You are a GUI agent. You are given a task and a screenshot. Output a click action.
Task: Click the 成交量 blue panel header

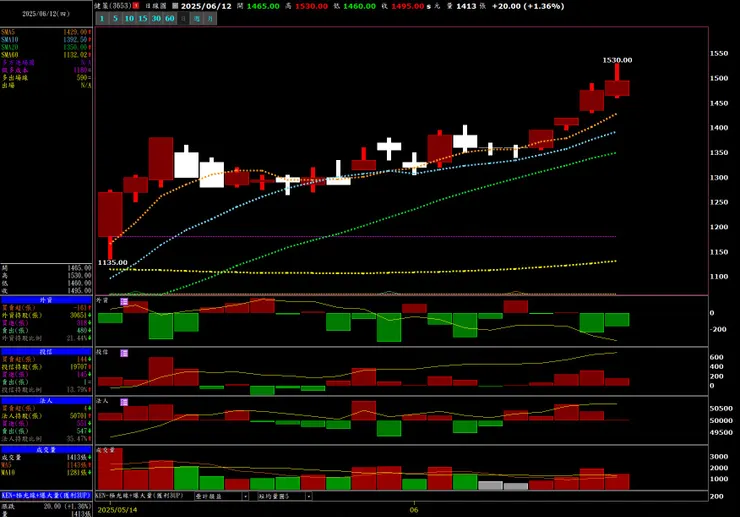pyautogui.click(x=46, y=450)
